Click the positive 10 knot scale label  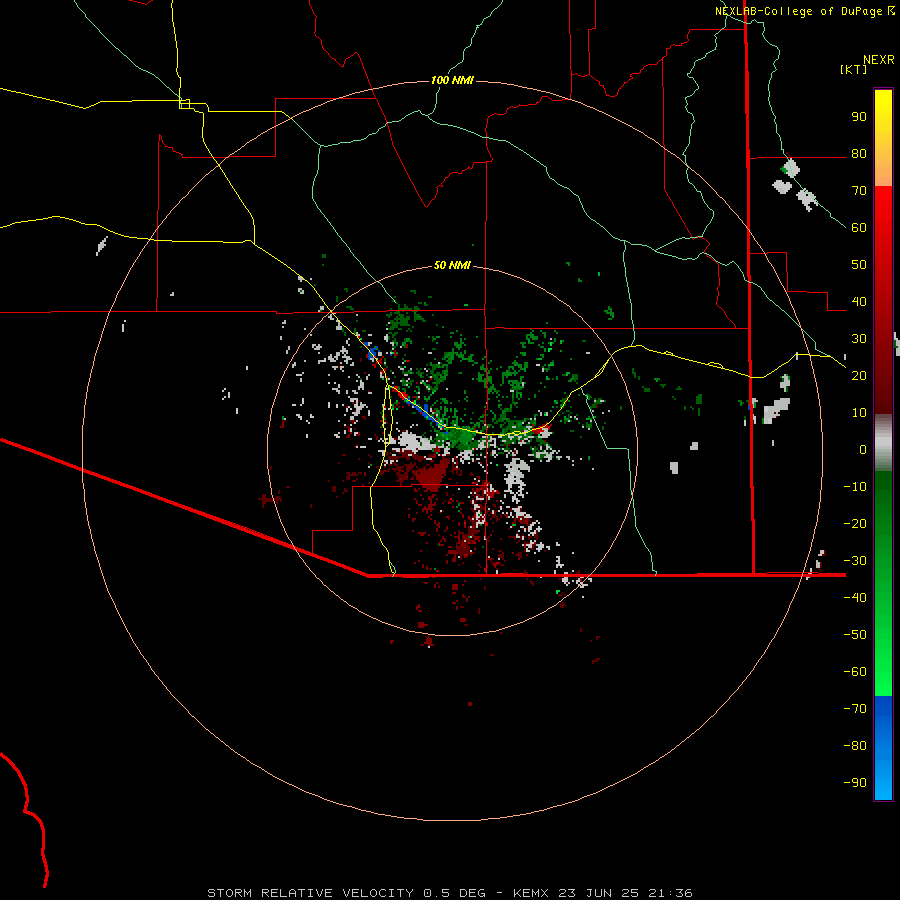point(859,413)
